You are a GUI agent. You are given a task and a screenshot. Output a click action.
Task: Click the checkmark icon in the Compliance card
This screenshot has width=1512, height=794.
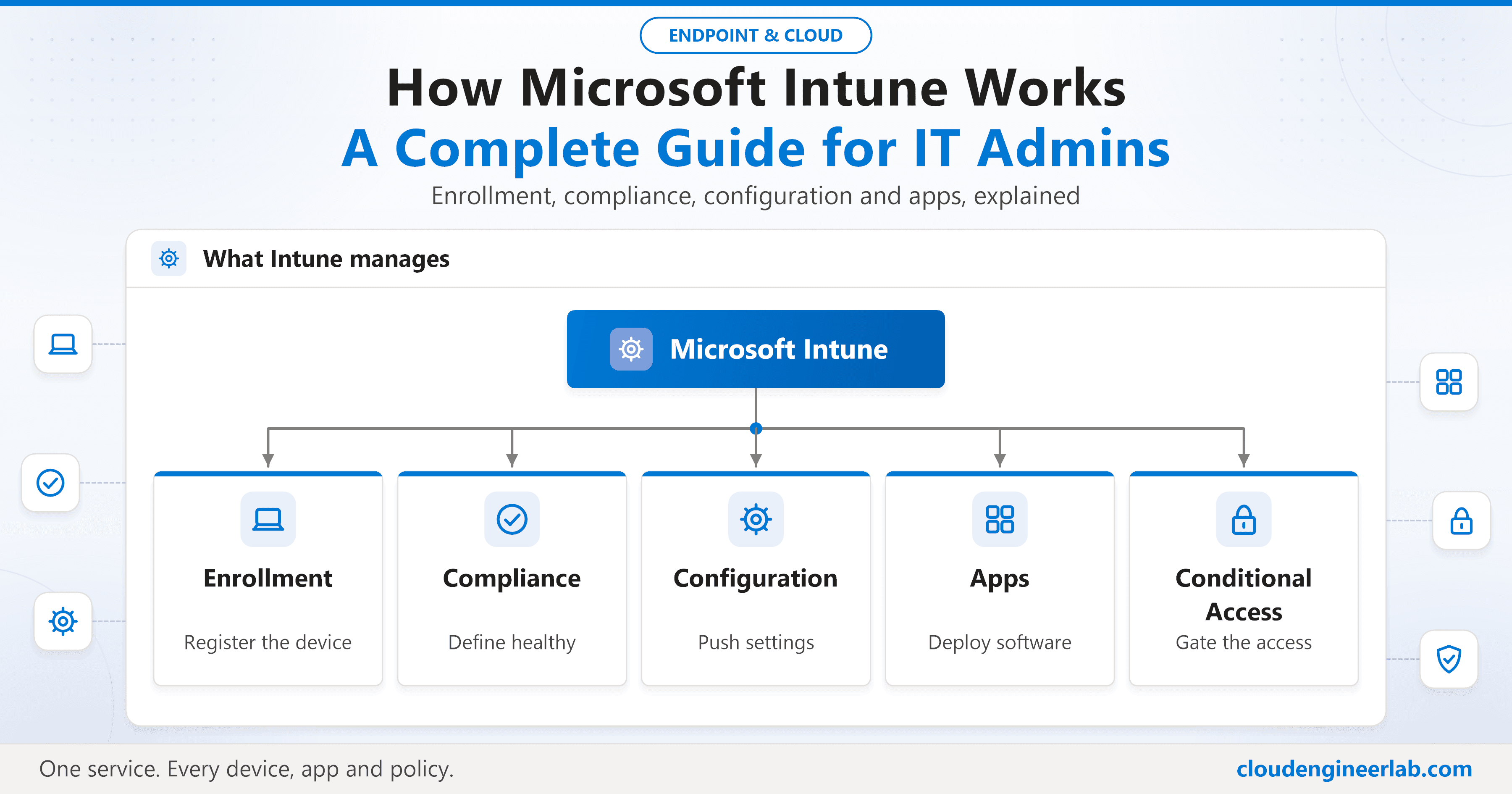click(x=512, y=519)
